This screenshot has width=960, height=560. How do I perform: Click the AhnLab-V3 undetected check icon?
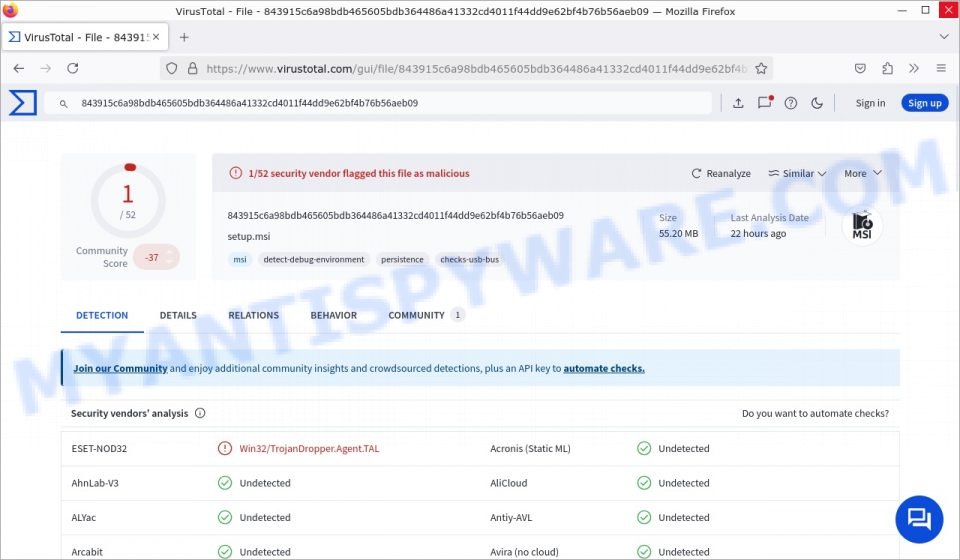225,483
